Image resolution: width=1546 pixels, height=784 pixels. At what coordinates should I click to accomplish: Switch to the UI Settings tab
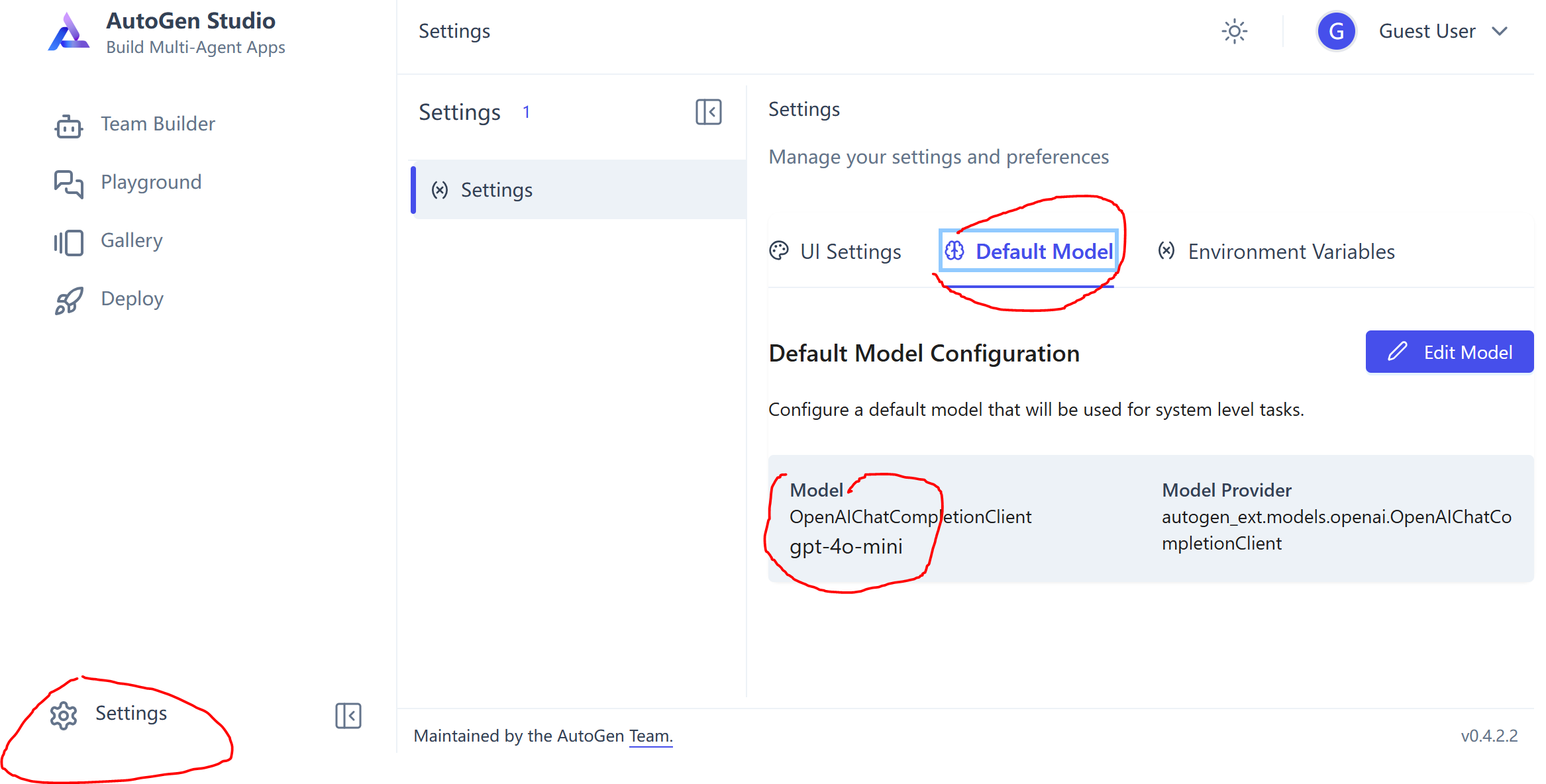[836, 252]
